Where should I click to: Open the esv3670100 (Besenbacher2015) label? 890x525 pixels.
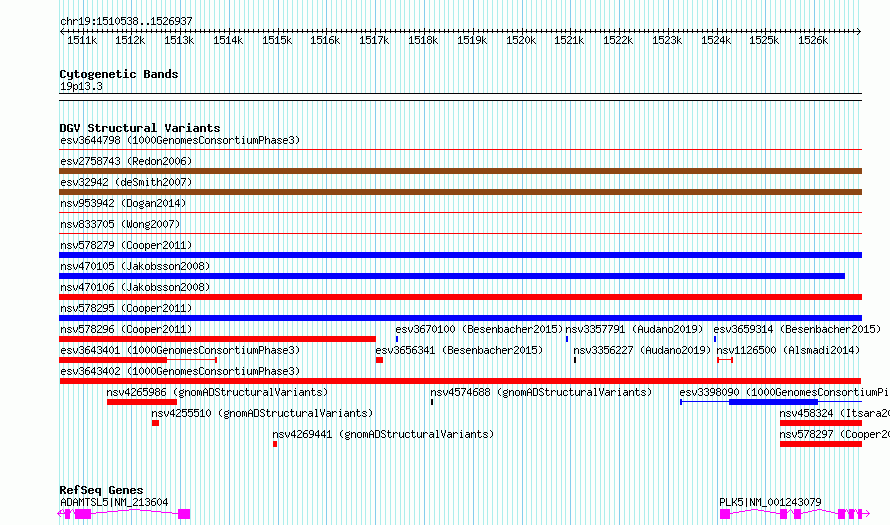click(x=479, y=329)
